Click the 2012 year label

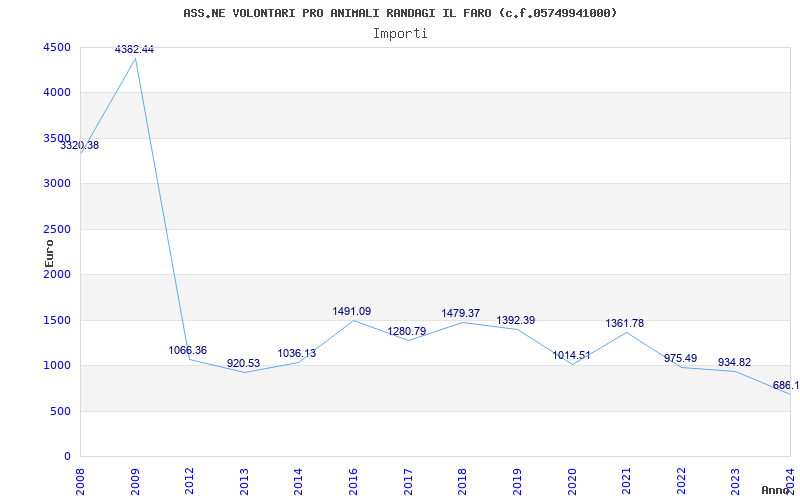click(190, 481)
